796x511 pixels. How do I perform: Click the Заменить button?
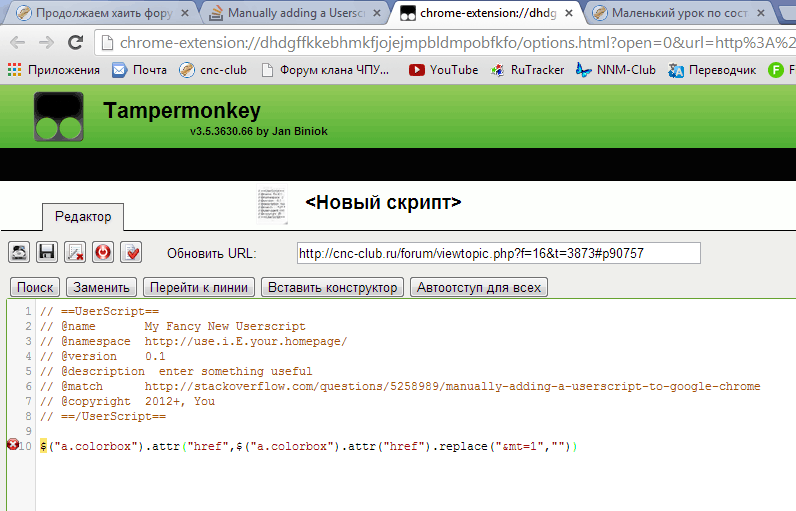tap(102, 287)
